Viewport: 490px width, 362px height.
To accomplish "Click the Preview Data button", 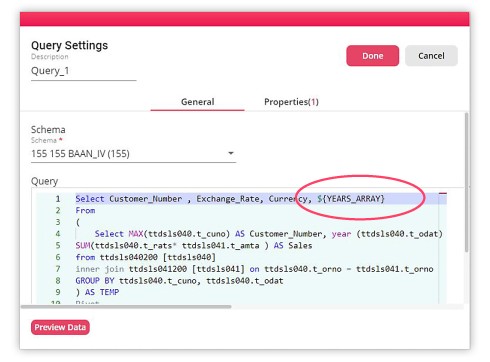I will [60, 327].
